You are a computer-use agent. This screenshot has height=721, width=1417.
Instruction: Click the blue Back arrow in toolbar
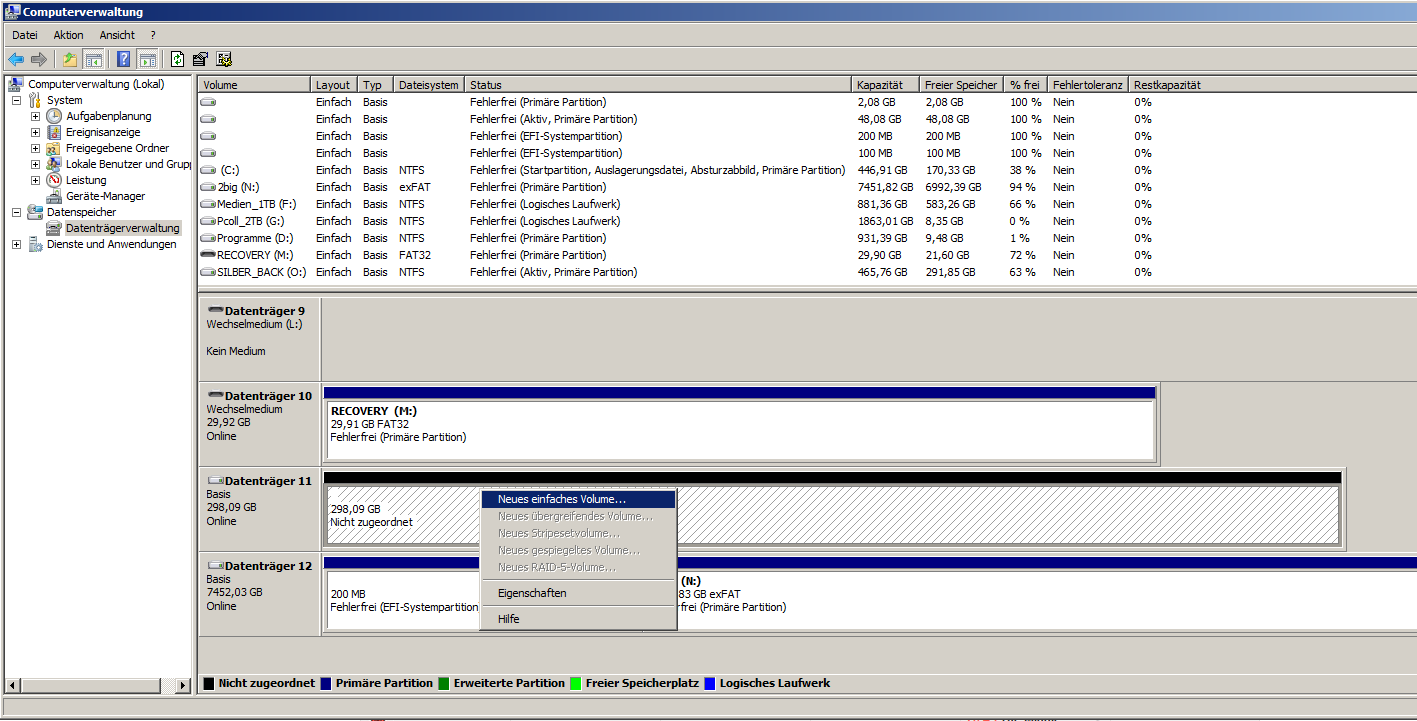[x=16, y=59]
